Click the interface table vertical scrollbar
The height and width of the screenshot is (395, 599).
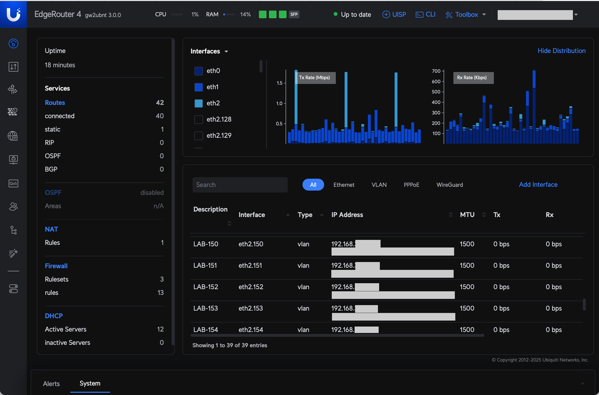pos(584,304)
